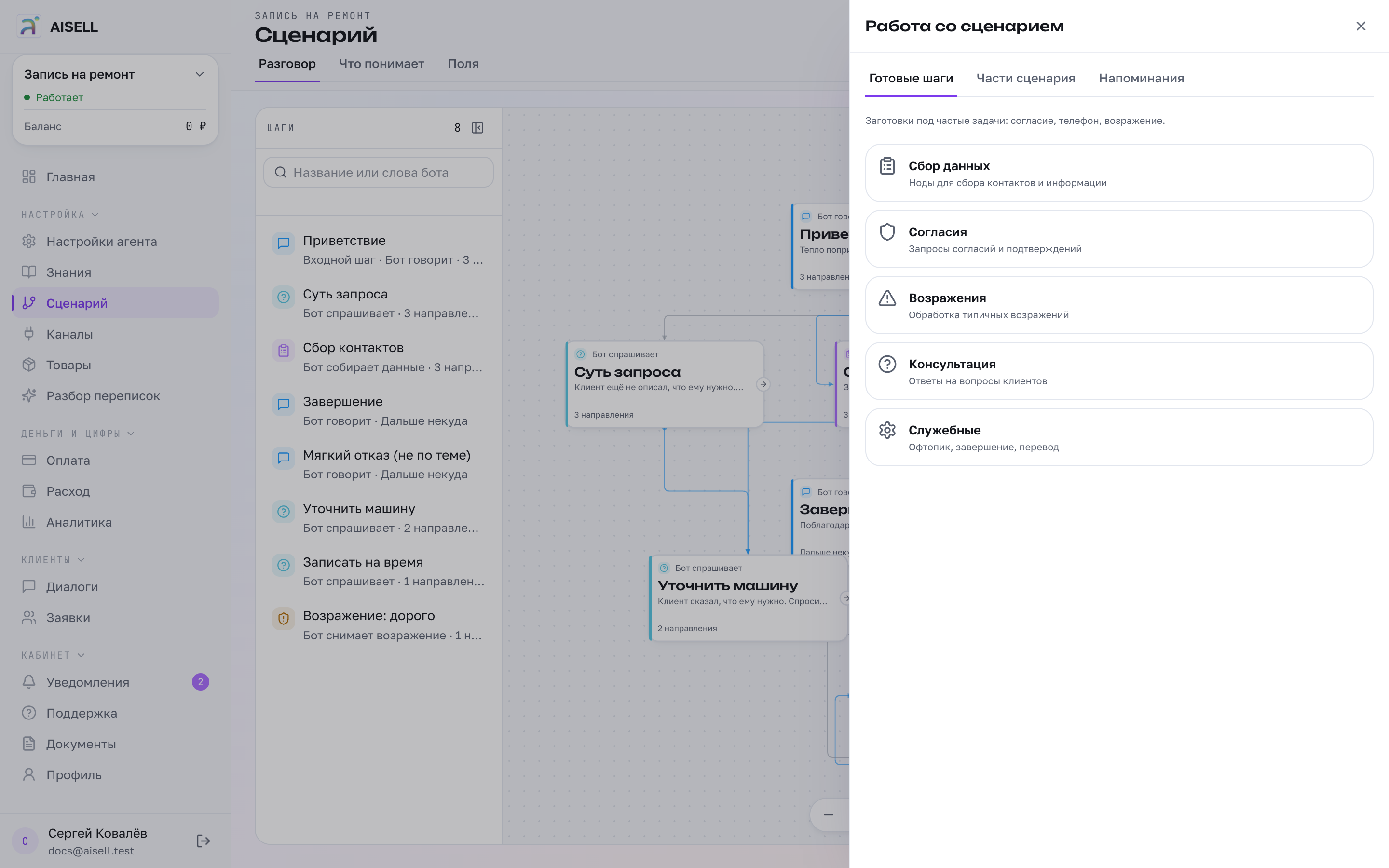This screenshot has width=1389, height=868.
Task: Open the Главная dashboard icon
Action: (29, 177)
